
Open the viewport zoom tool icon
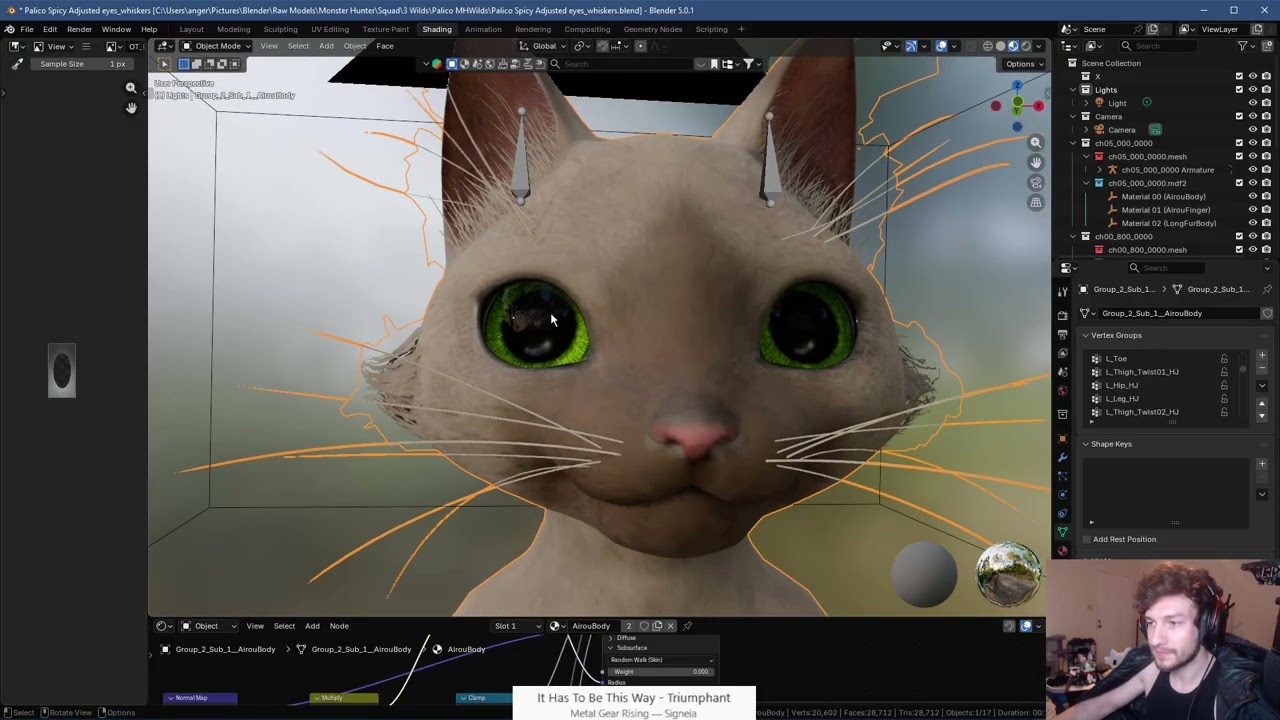[x=1036, y=143]
